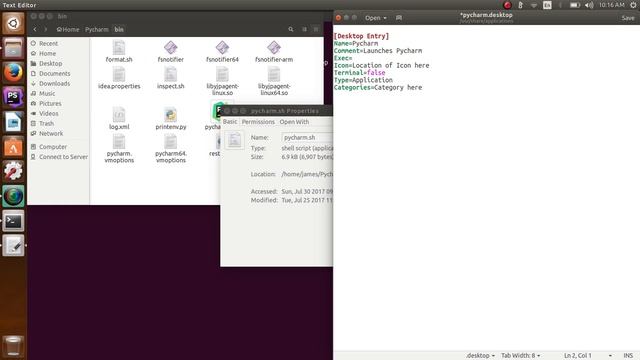Select format.sh file icon
Viewport: 640px width, 360px height.
119,48
